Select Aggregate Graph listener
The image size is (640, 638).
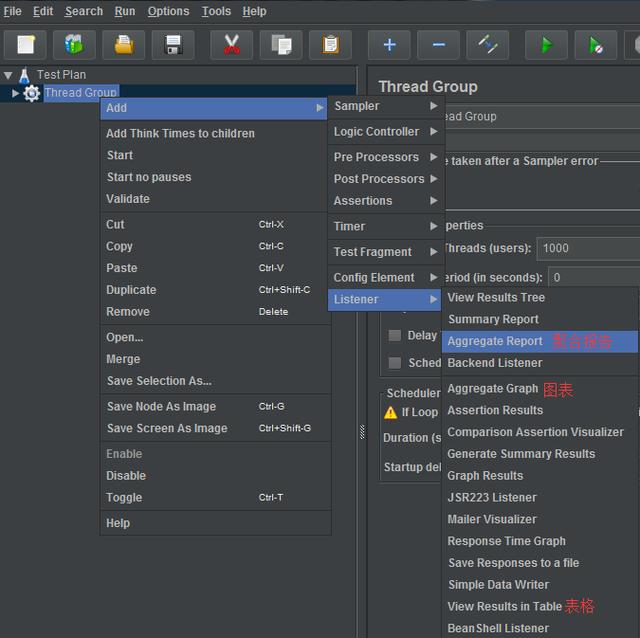[x=540, y=389]
